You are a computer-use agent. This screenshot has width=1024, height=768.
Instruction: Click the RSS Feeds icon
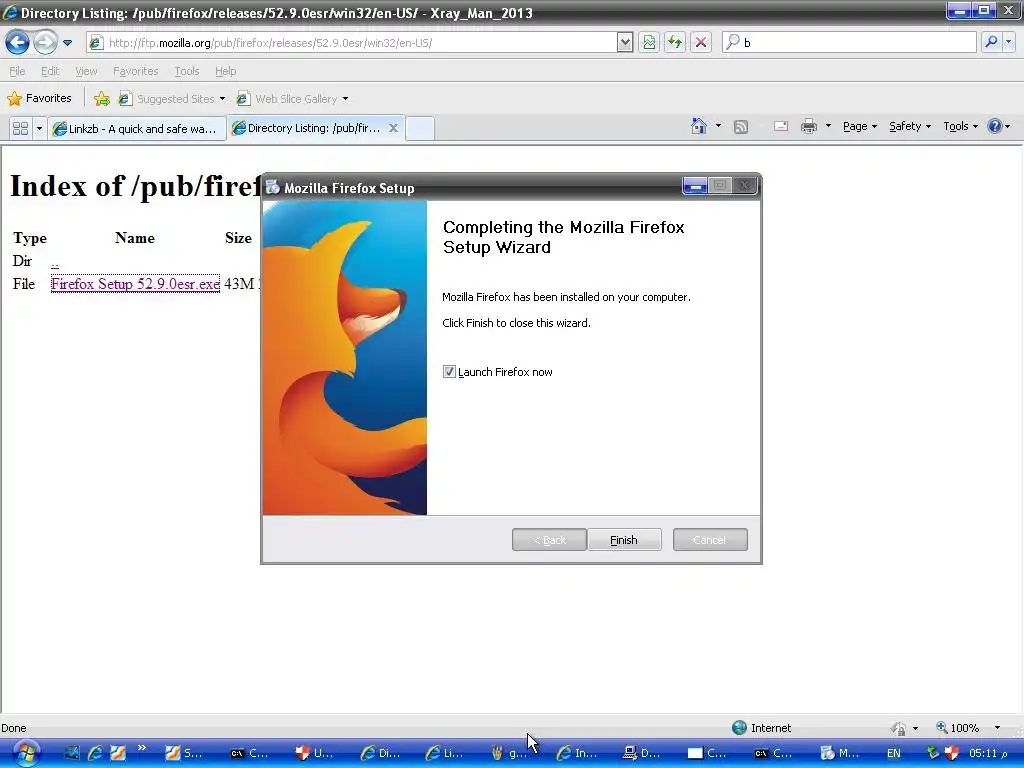(741, 127)
